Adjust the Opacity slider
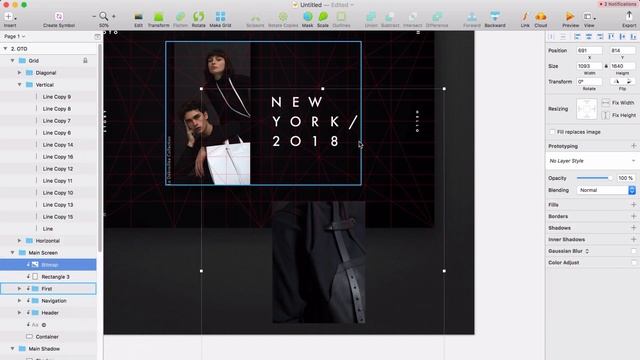Screen dimensions: 640x360 [595, 178]
